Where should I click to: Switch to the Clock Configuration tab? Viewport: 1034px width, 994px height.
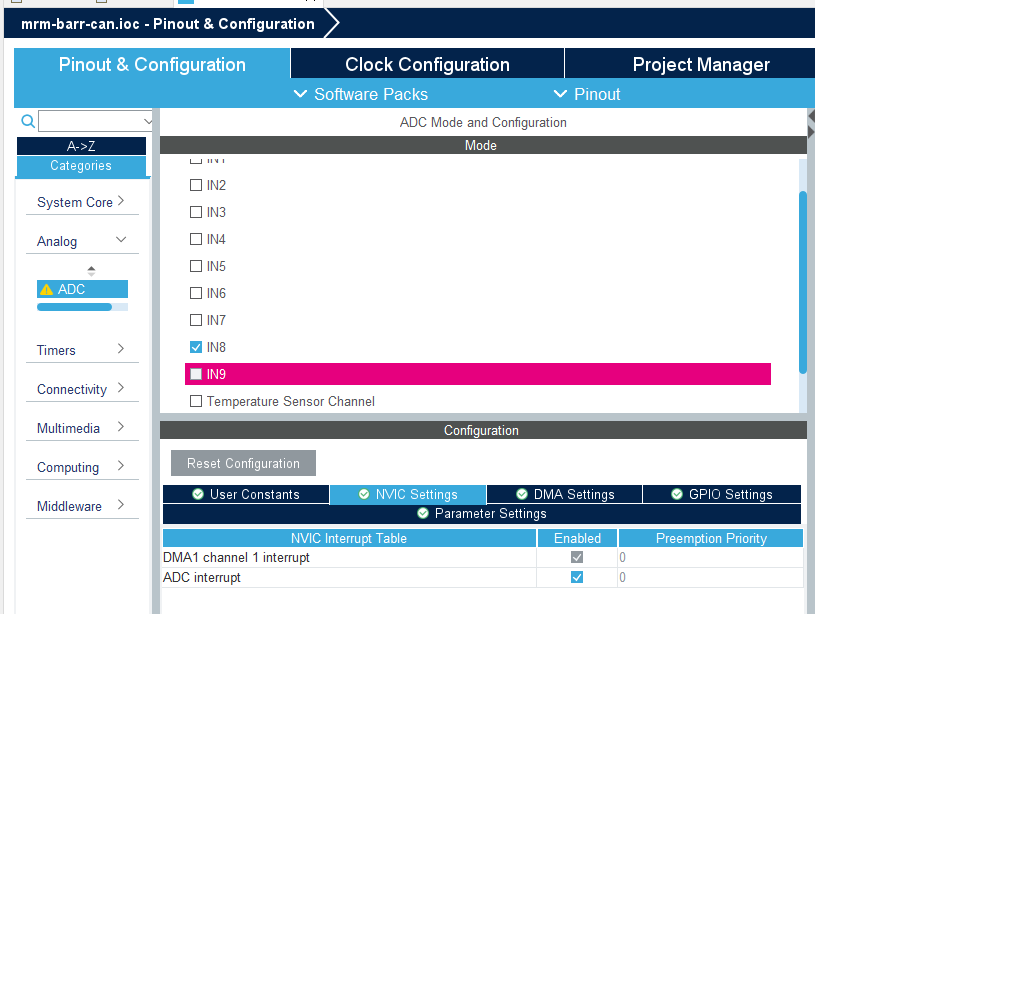click(x=427, y=64)
